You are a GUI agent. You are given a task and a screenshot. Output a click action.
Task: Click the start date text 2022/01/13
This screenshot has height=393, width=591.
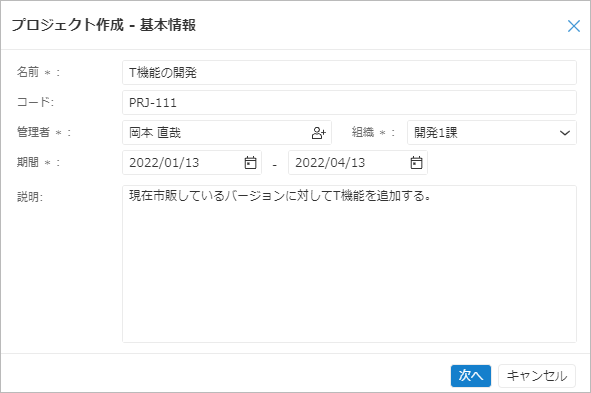coord(164,163)
